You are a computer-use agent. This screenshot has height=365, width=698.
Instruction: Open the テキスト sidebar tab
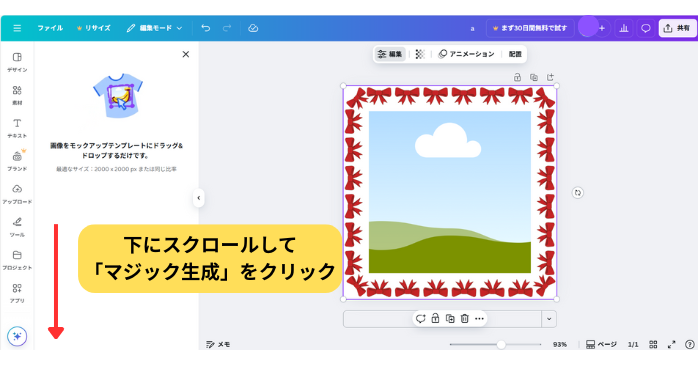click(x=17, y=128)
